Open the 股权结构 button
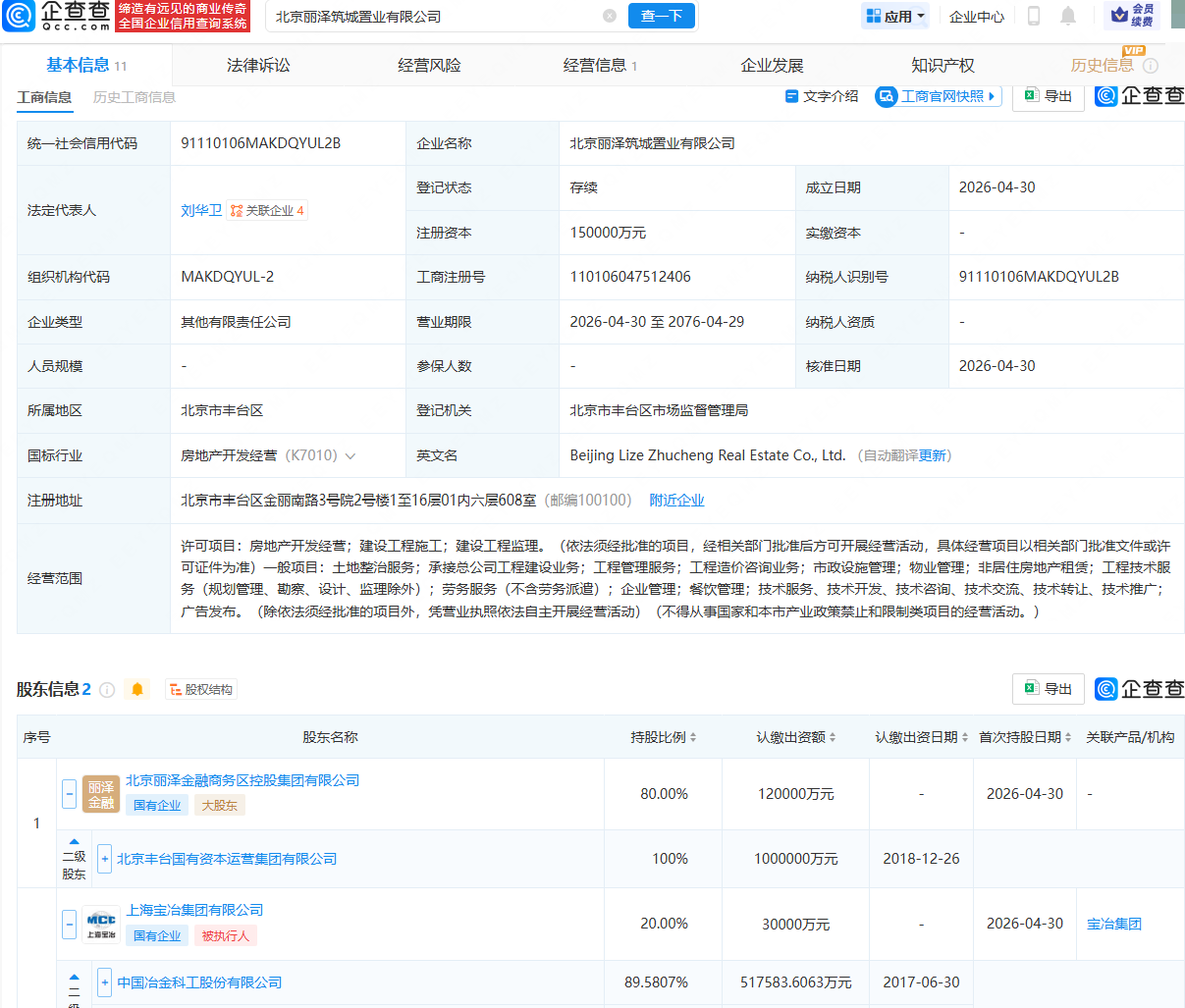Screen dimensions: 1185x1008 pyautogui.click(x=201, y=690)
